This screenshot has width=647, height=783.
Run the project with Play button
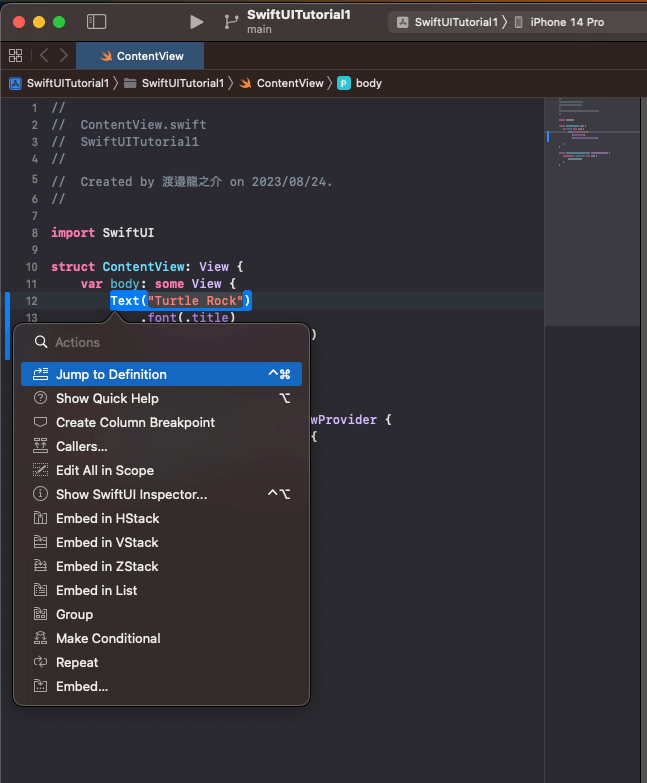pos(197,22)
